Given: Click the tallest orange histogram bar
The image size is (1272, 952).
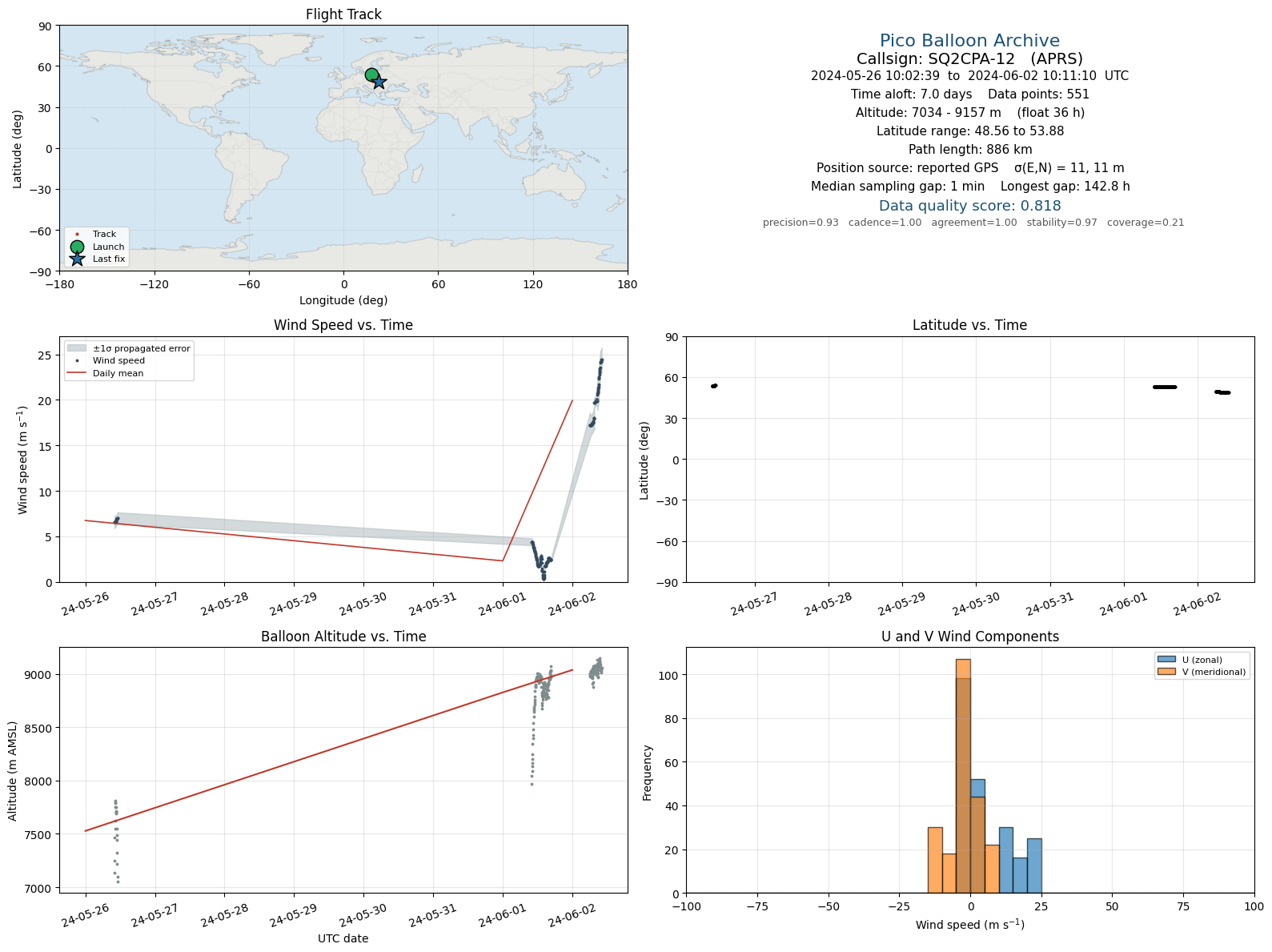Looking at the screenshot, I should [x=963, y=776].
